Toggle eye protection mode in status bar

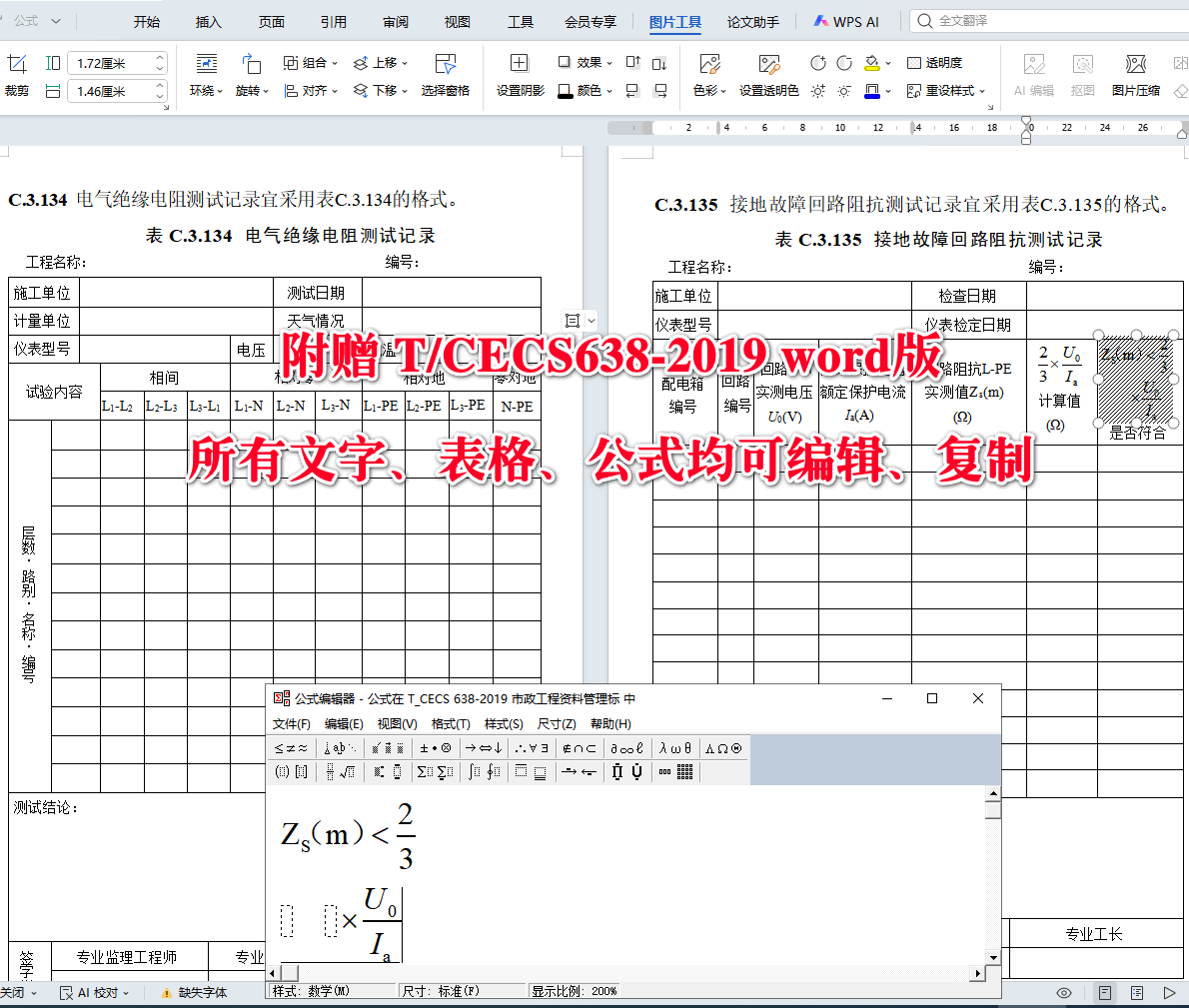(x=1064, y=993)
